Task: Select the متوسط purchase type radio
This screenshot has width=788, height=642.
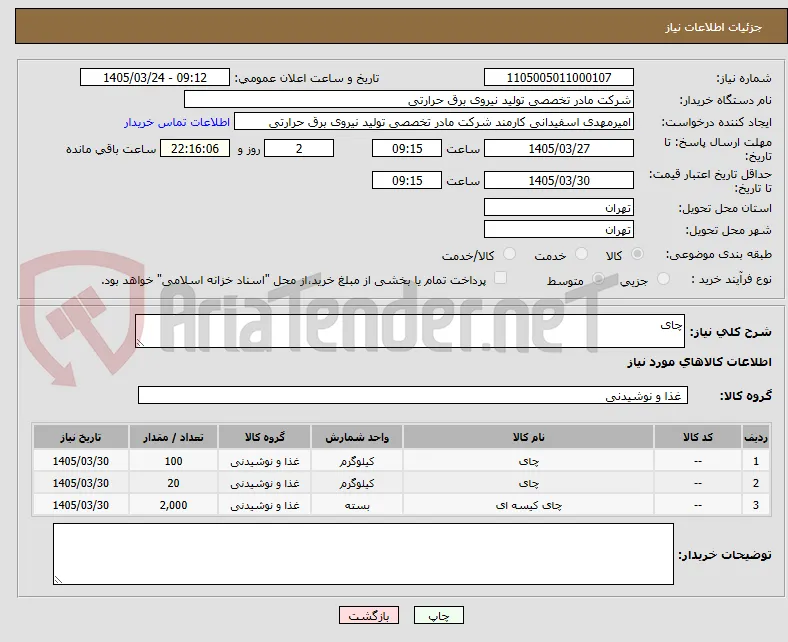Action: 598,279
